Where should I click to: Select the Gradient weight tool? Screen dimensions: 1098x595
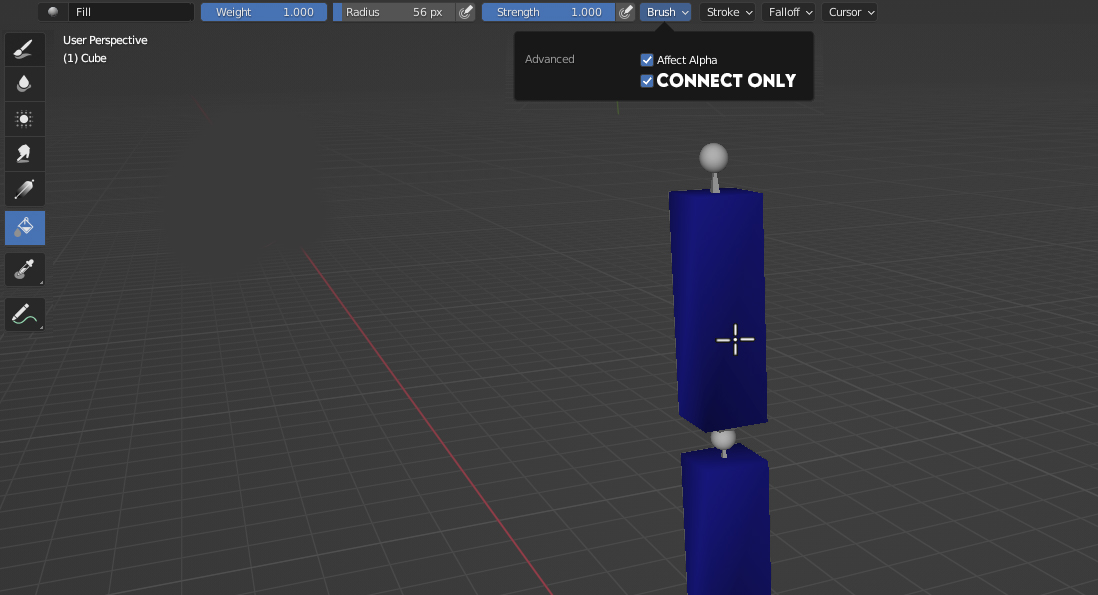[25, 189]
